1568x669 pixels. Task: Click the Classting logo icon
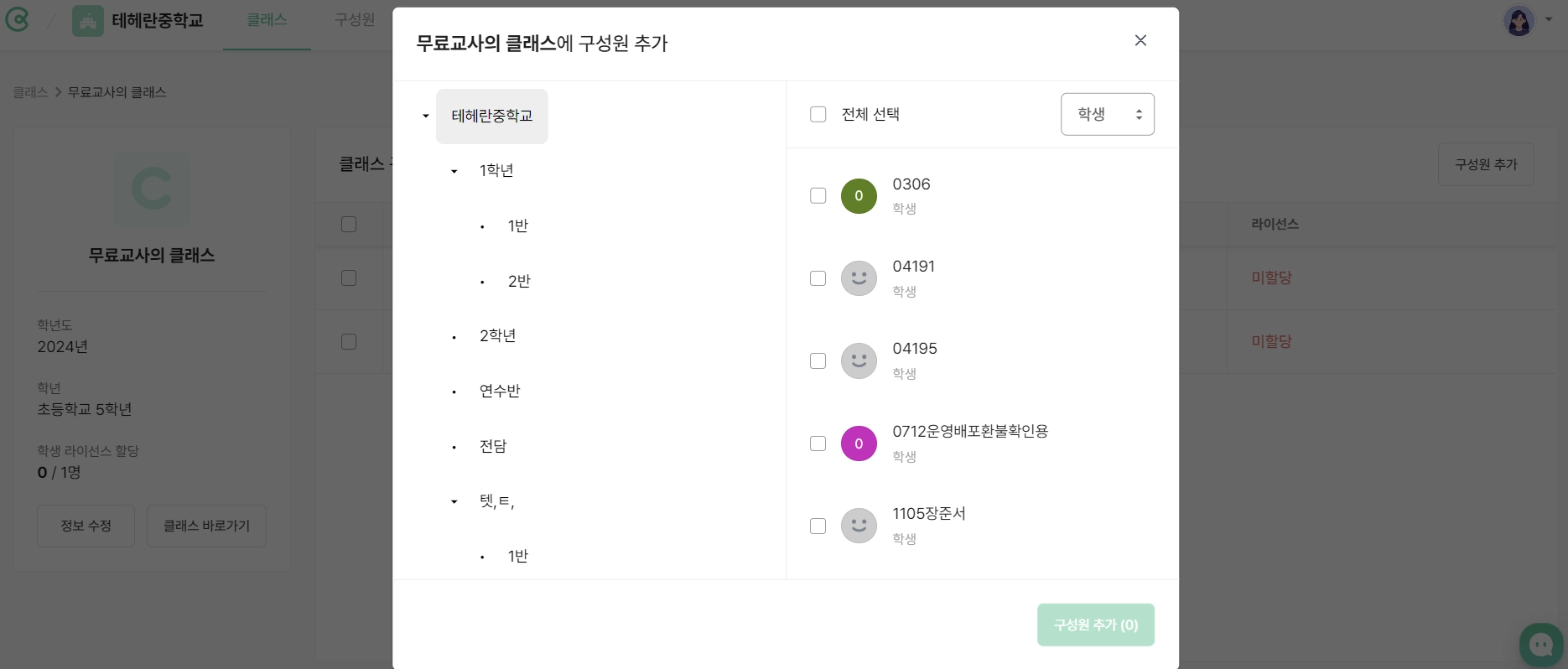pos(18,20)
